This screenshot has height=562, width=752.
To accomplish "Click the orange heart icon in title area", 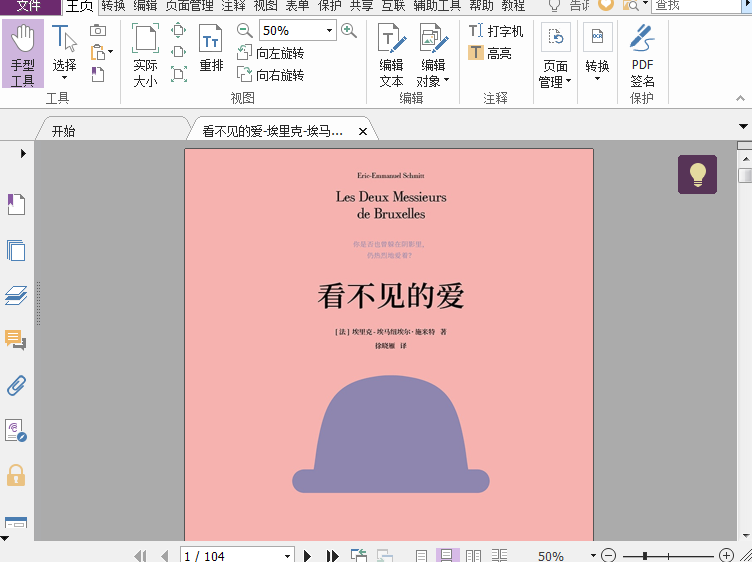I will coord(606,5).
